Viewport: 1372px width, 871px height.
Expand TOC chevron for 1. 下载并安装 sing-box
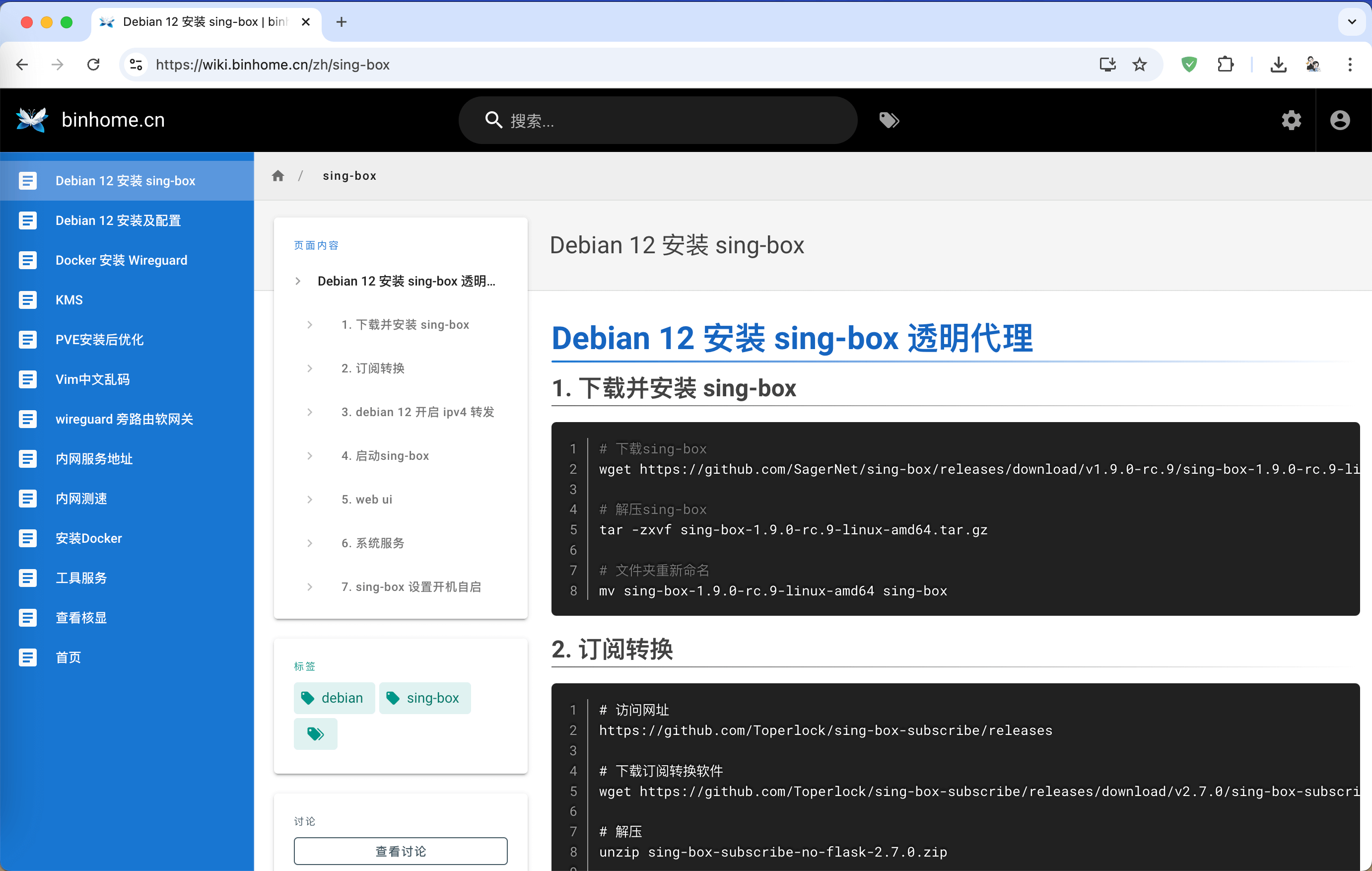[x=310, y=325]
